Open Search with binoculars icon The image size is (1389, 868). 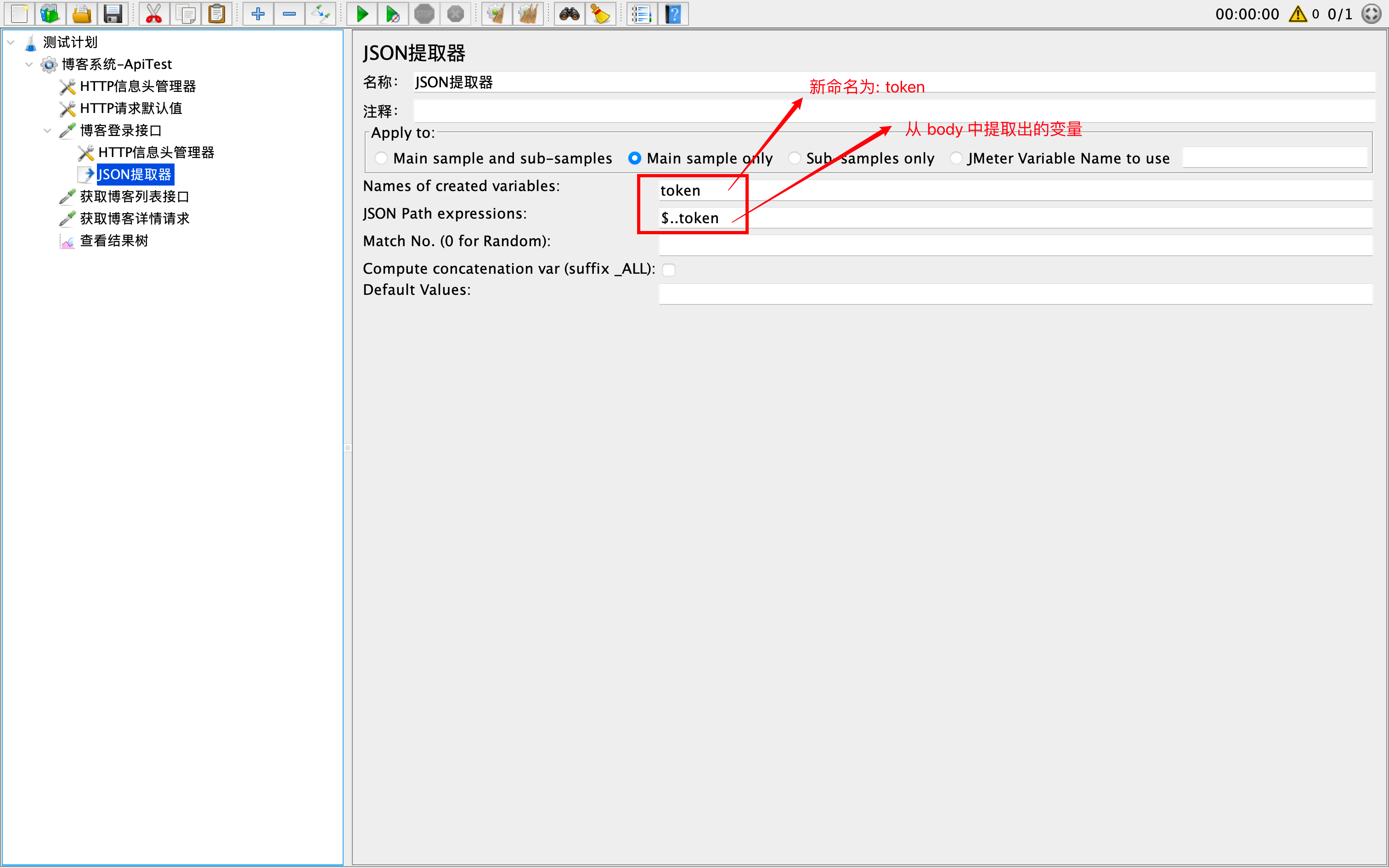pos(570,14)
